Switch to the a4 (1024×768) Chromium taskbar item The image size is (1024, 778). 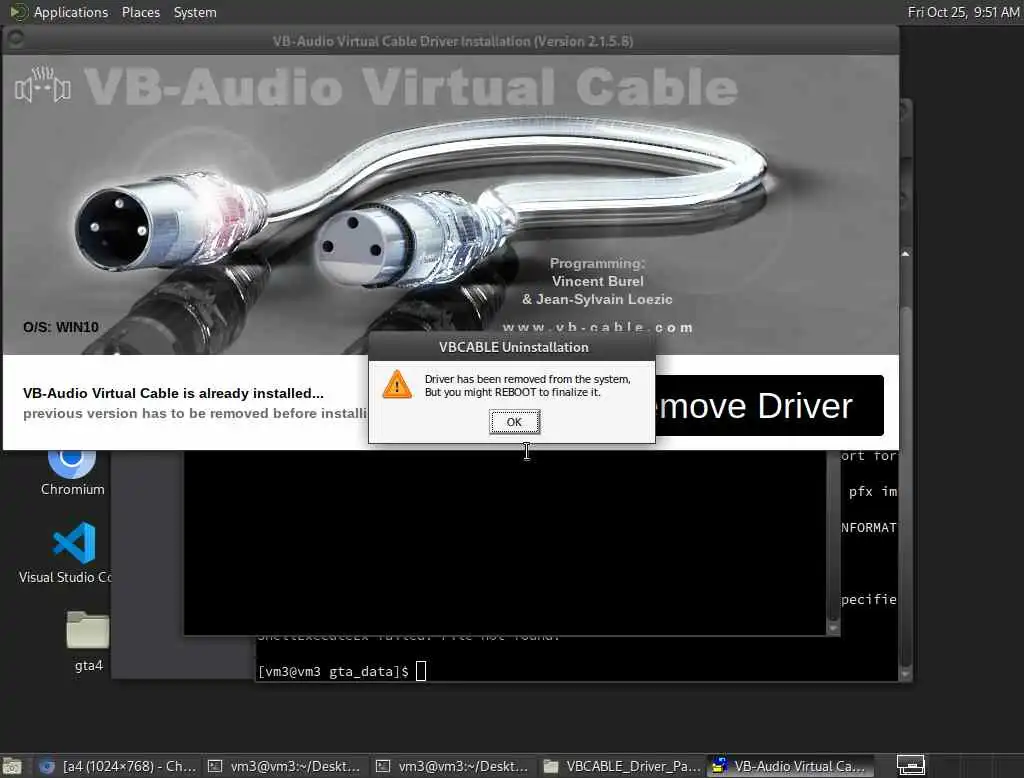118,766
